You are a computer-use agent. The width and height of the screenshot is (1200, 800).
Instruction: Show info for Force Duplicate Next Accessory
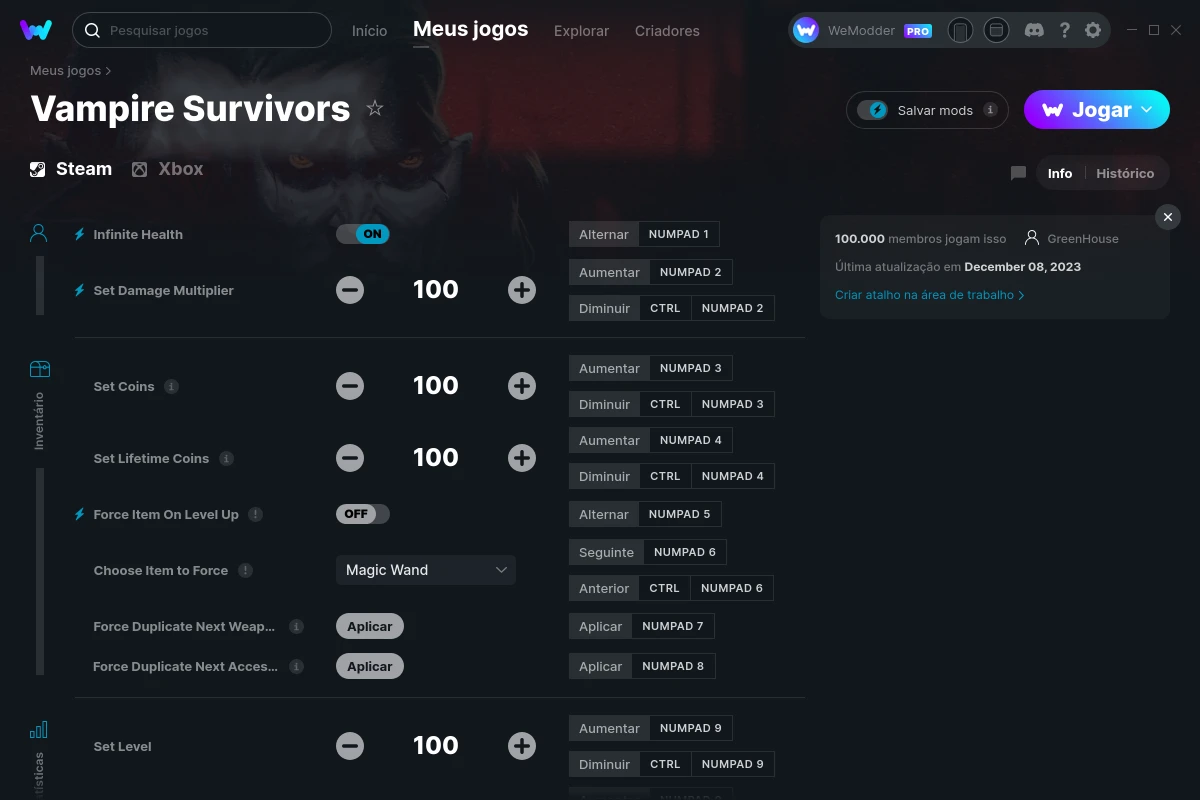(x=296, y=666)
